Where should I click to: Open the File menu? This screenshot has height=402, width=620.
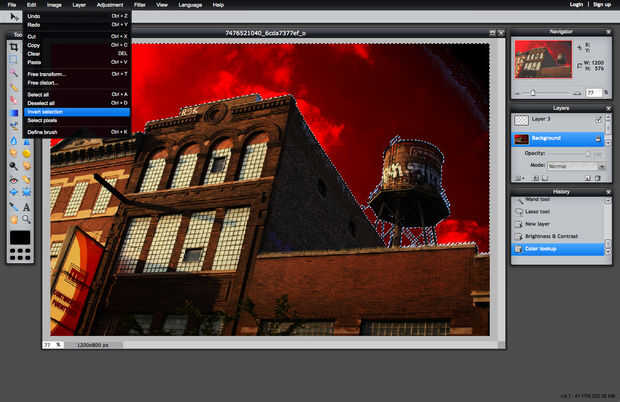pos(12,5)
